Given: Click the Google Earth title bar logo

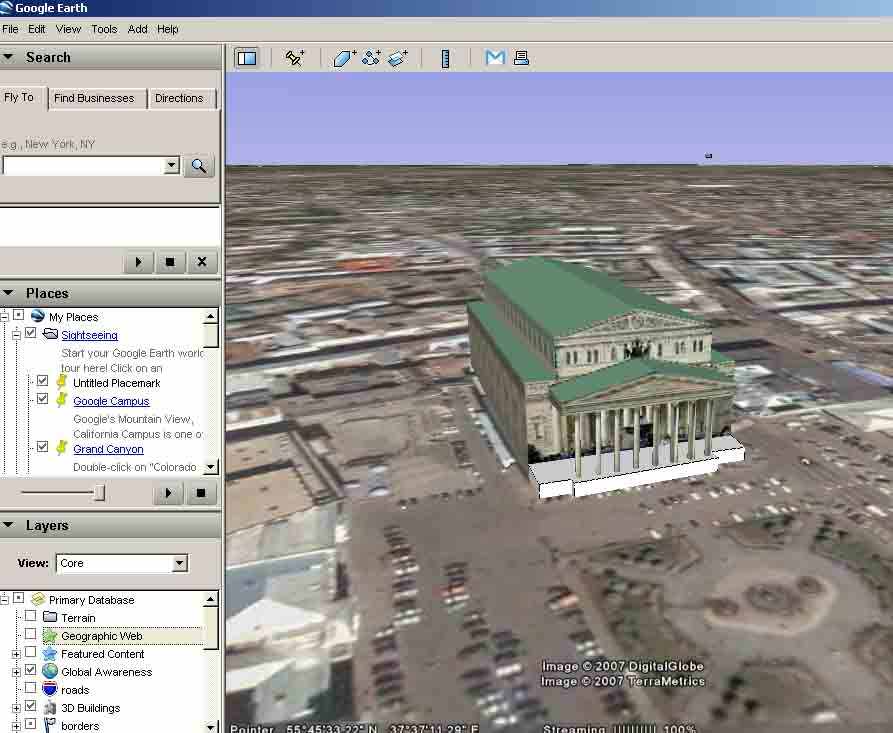Looking at the screenshot, I should point(6,7).
